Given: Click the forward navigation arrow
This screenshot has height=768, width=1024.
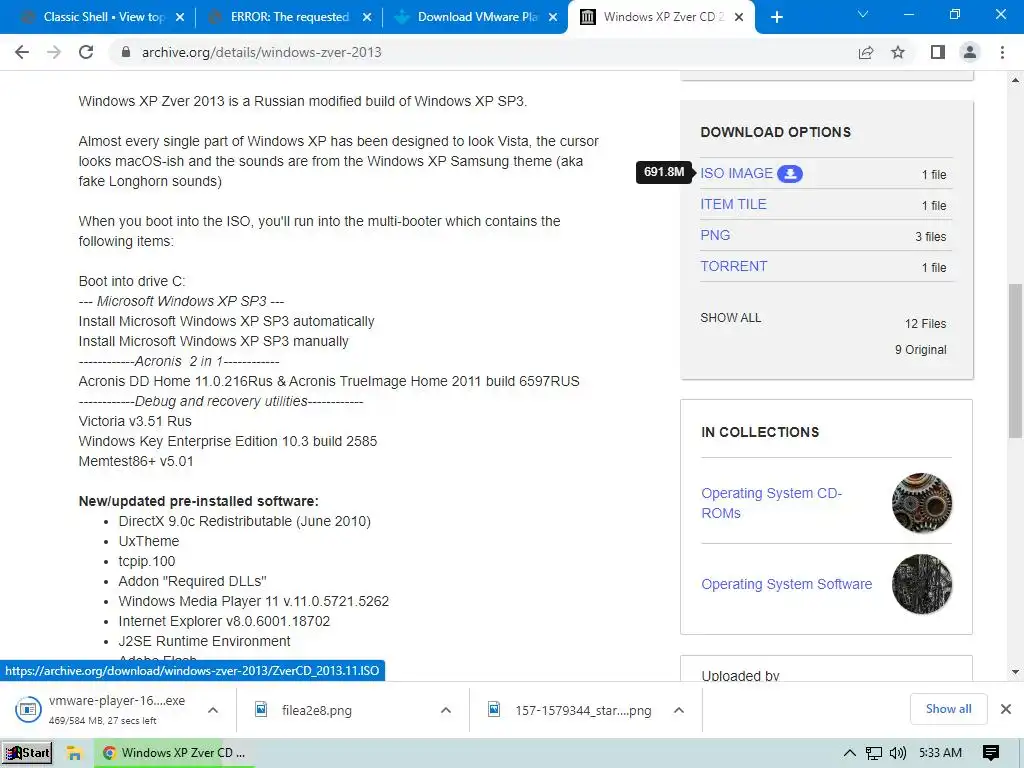Looking at the screenshot, I should (54, 52).
